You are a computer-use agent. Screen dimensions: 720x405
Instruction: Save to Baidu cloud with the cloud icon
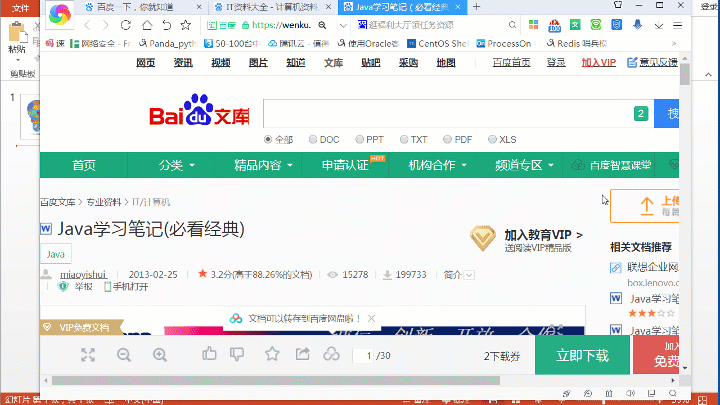click(x=331, y=354)
